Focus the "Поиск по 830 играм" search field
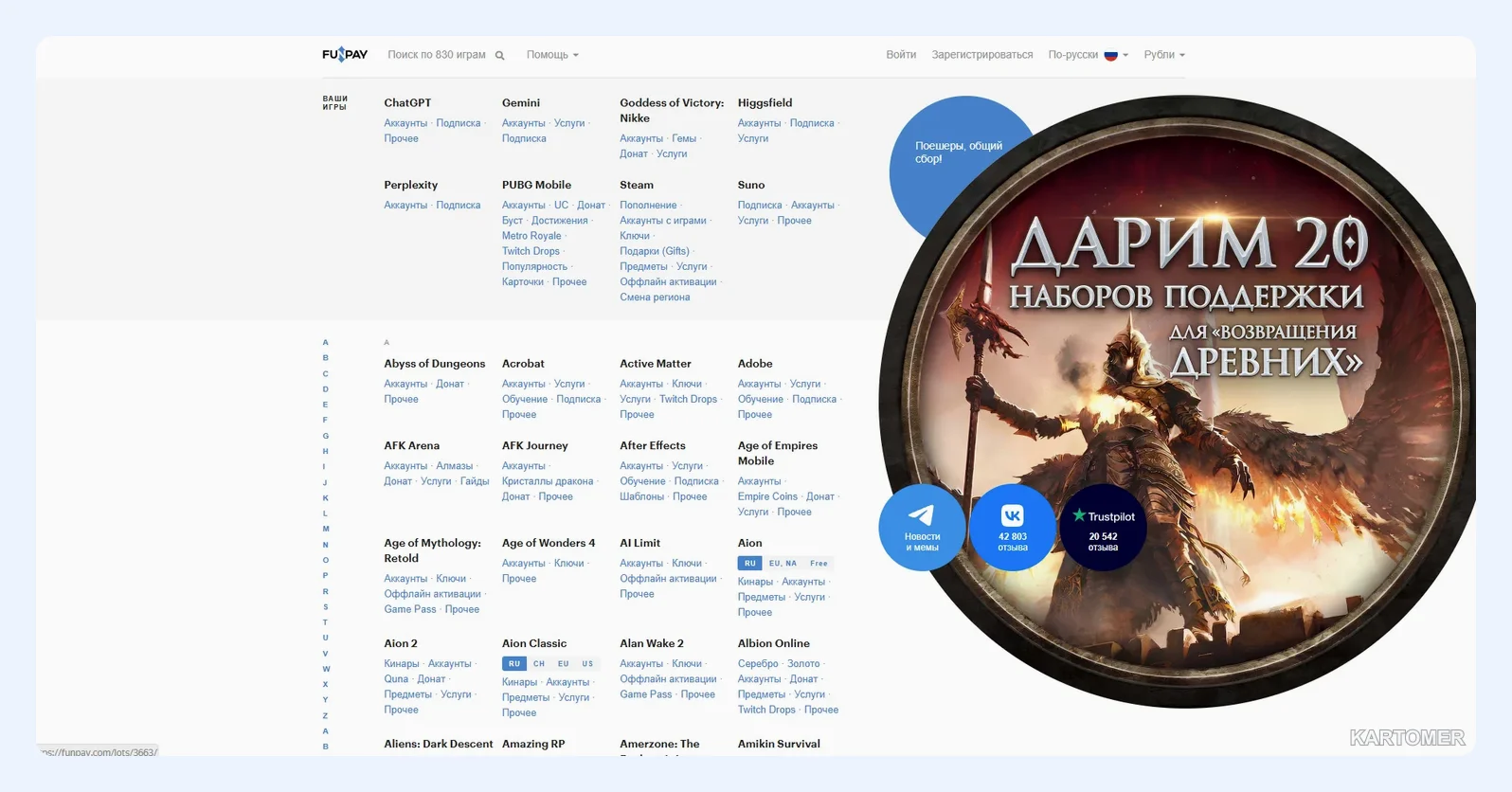This screenshot has height=792, width=1512. tap(437, 55)
